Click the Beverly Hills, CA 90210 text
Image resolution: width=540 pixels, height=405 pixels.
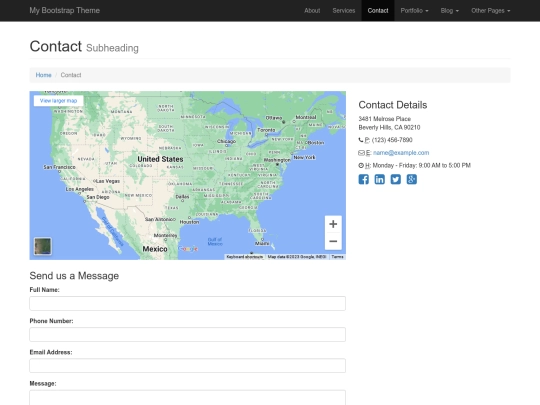click(389, 127)
